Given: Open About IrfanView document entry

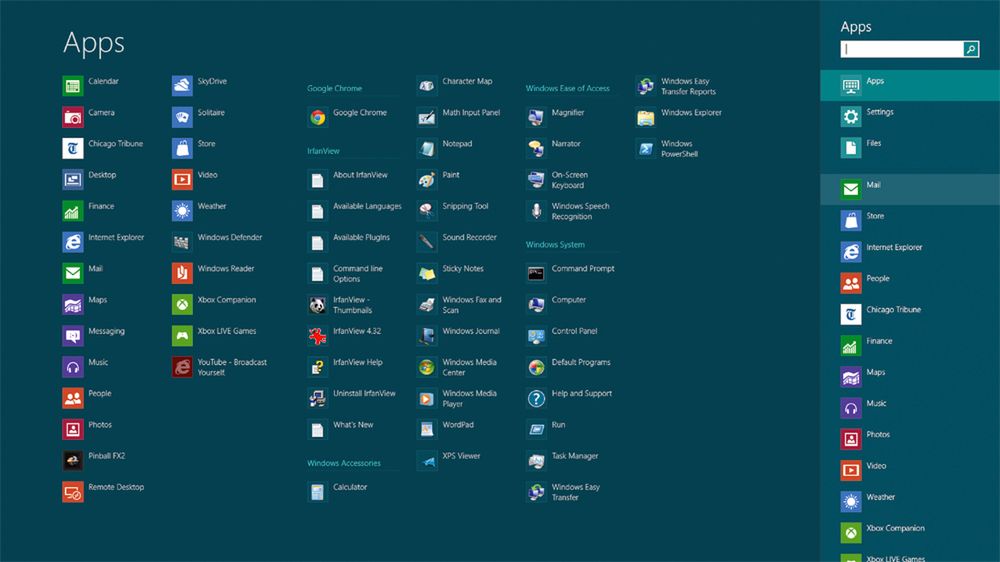Looking at the screenshot, I should coord(348,179).
